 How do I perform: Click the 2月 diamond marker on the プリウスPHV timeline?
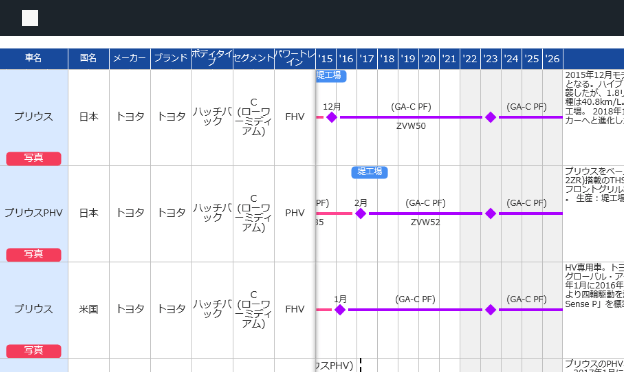(x=361, y=214)
